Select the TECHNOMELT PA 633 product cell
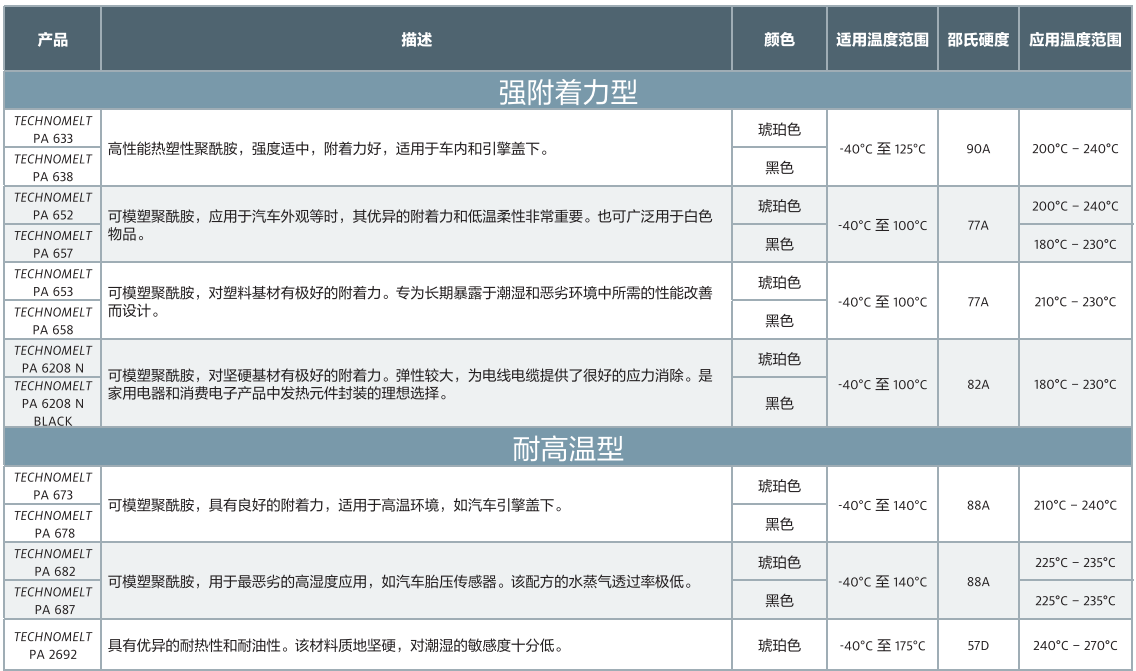Viewport: 1136px width, 671px height. pyautogui.click(x=52, y=129)
